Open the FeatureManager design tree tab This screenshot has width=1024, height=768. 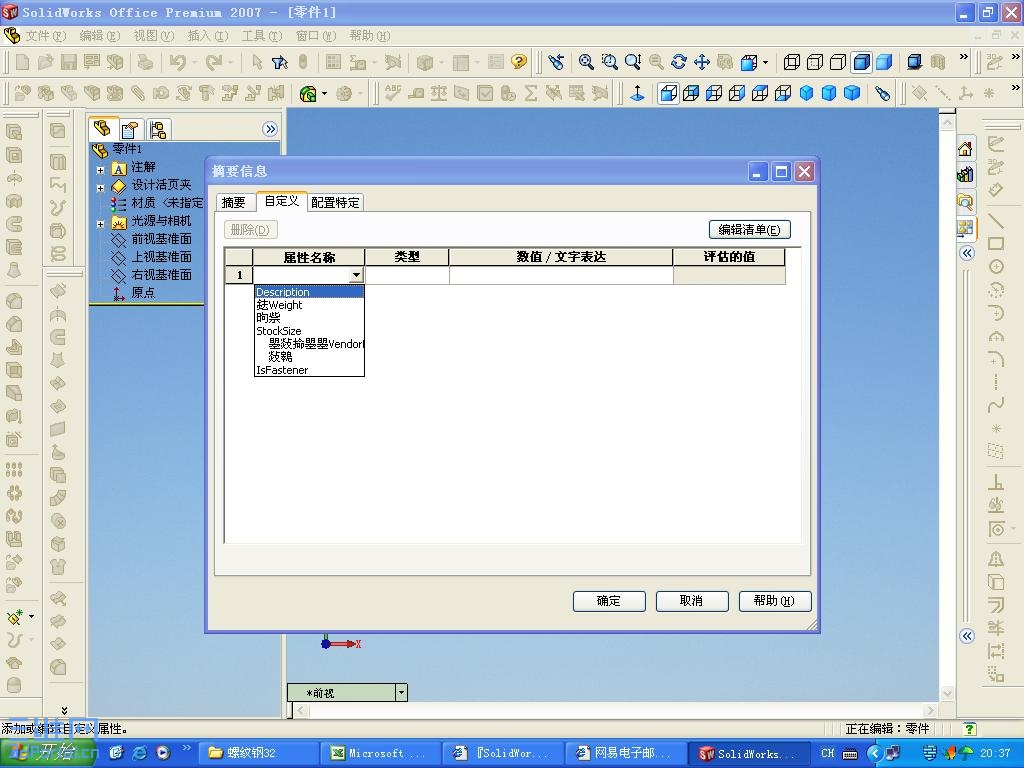tap(103, 129)
